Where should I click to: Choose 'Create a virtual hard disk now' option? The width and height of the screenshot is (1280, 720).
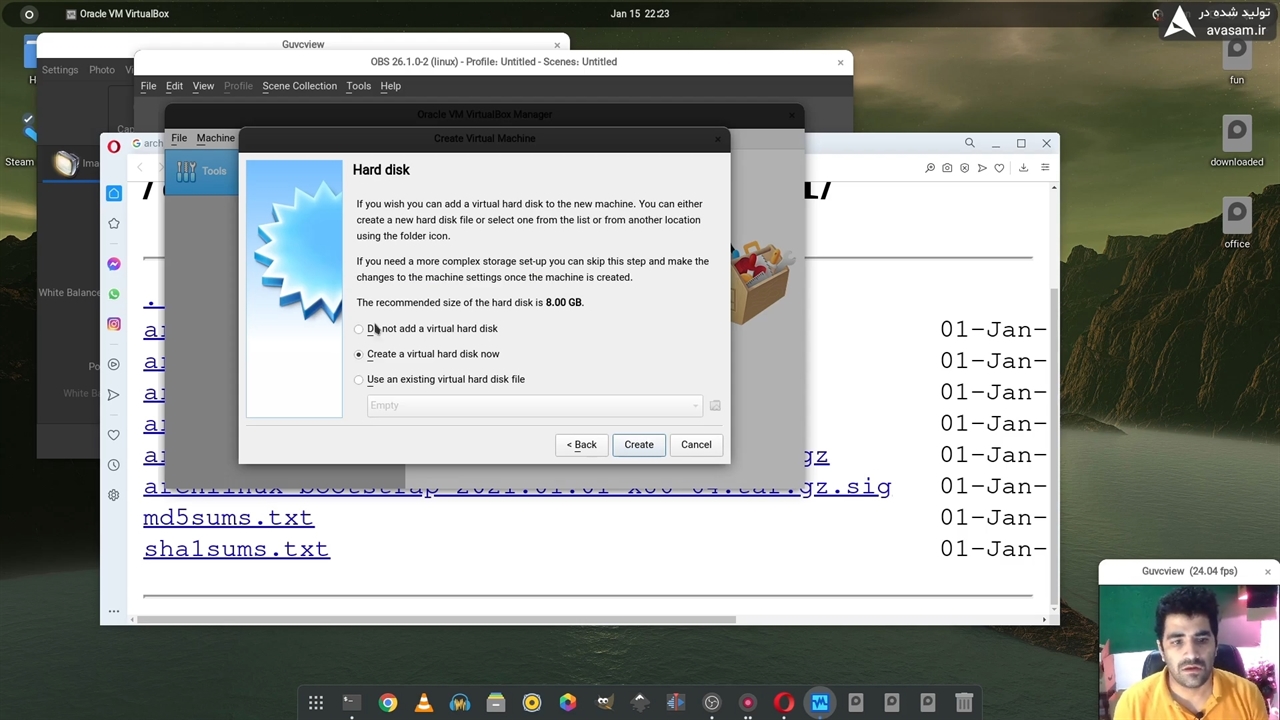coord(359,354)
